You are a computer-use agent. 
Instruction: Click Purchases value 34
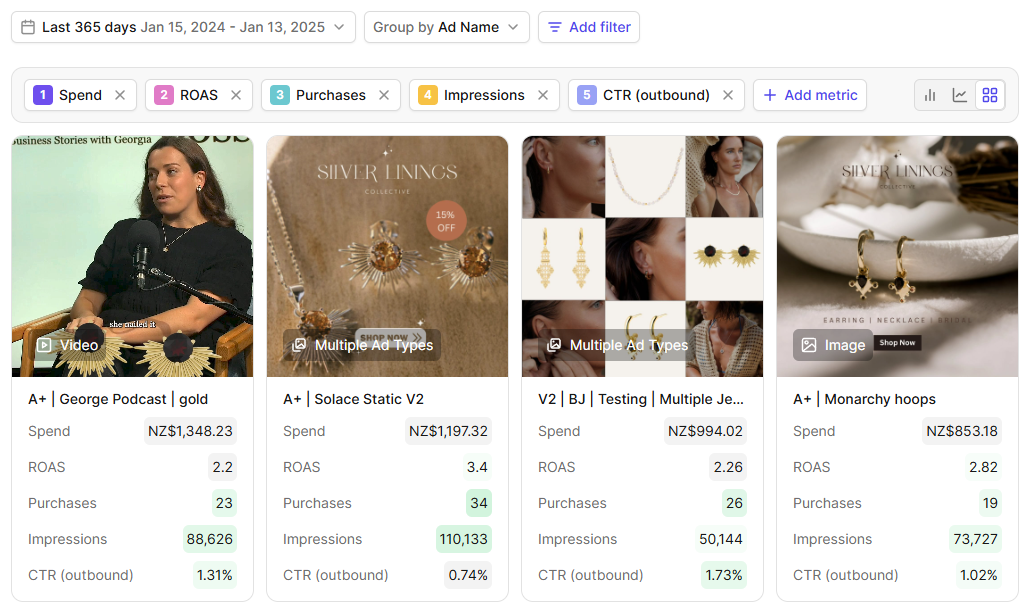(479, 504)
